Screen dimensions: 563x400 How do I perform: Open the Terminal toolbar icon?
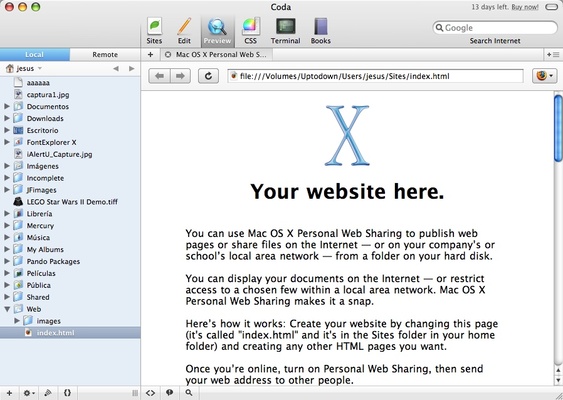point(285,31)
